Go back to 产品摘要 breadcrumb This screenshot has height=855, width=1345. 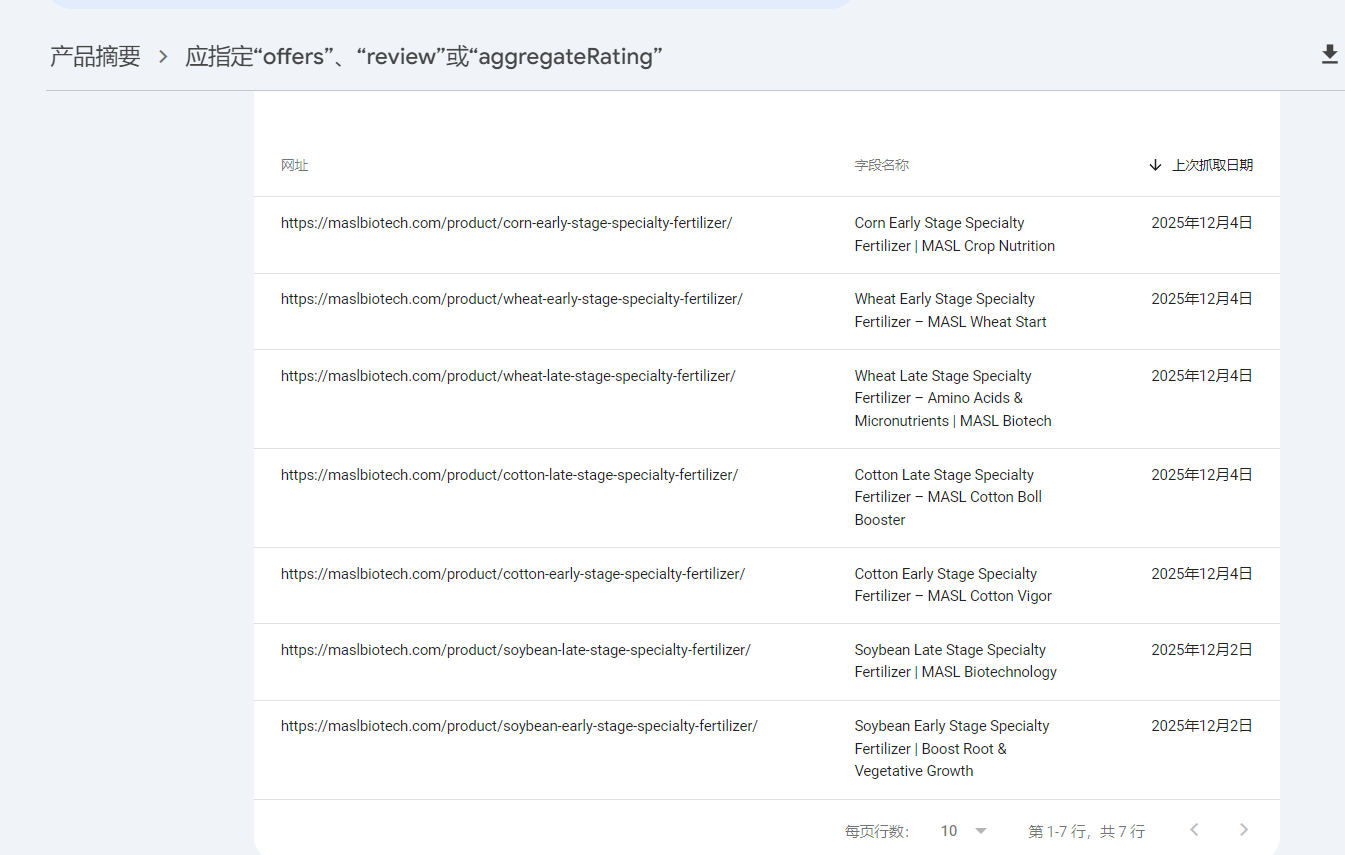[x=95, y=57]
